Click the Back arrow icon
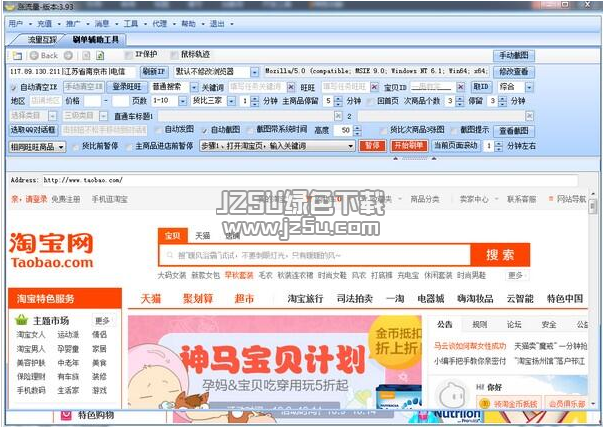 tap(34, 55)
